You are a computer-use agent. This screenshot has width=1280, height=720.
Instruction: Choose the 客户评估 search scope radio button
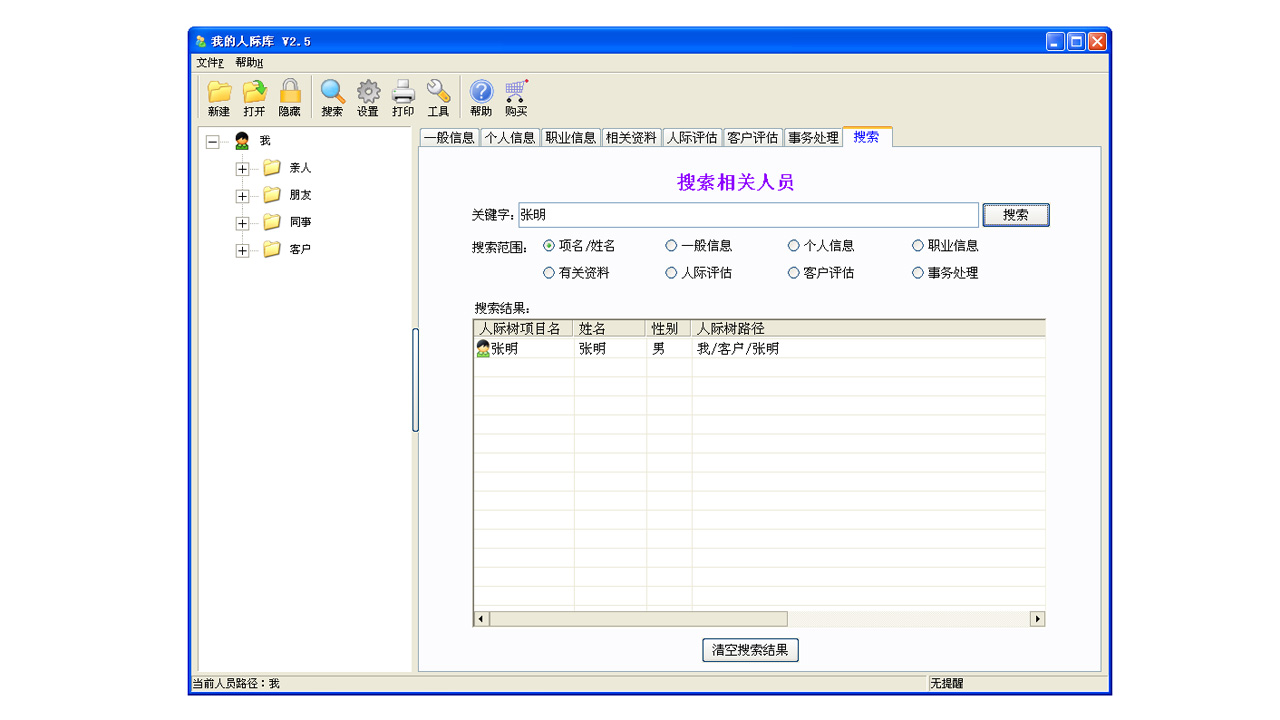click(794, 273)
